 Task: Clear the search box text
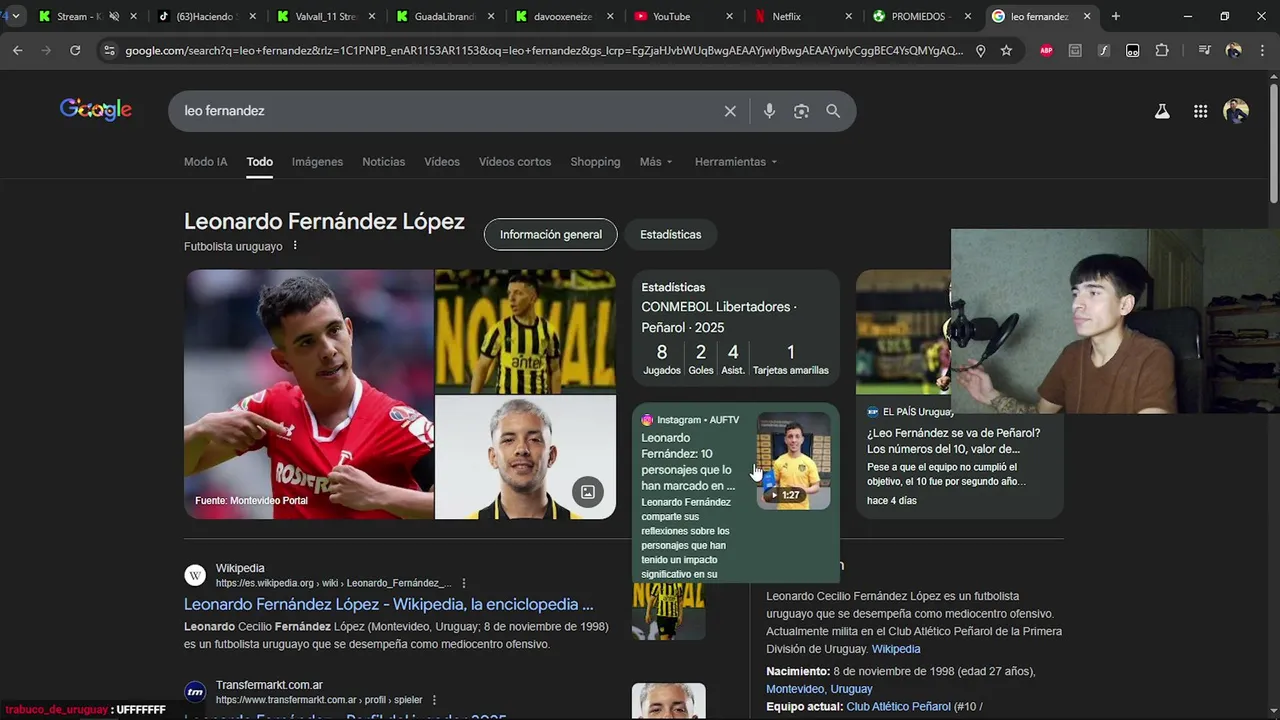[730, 111]
